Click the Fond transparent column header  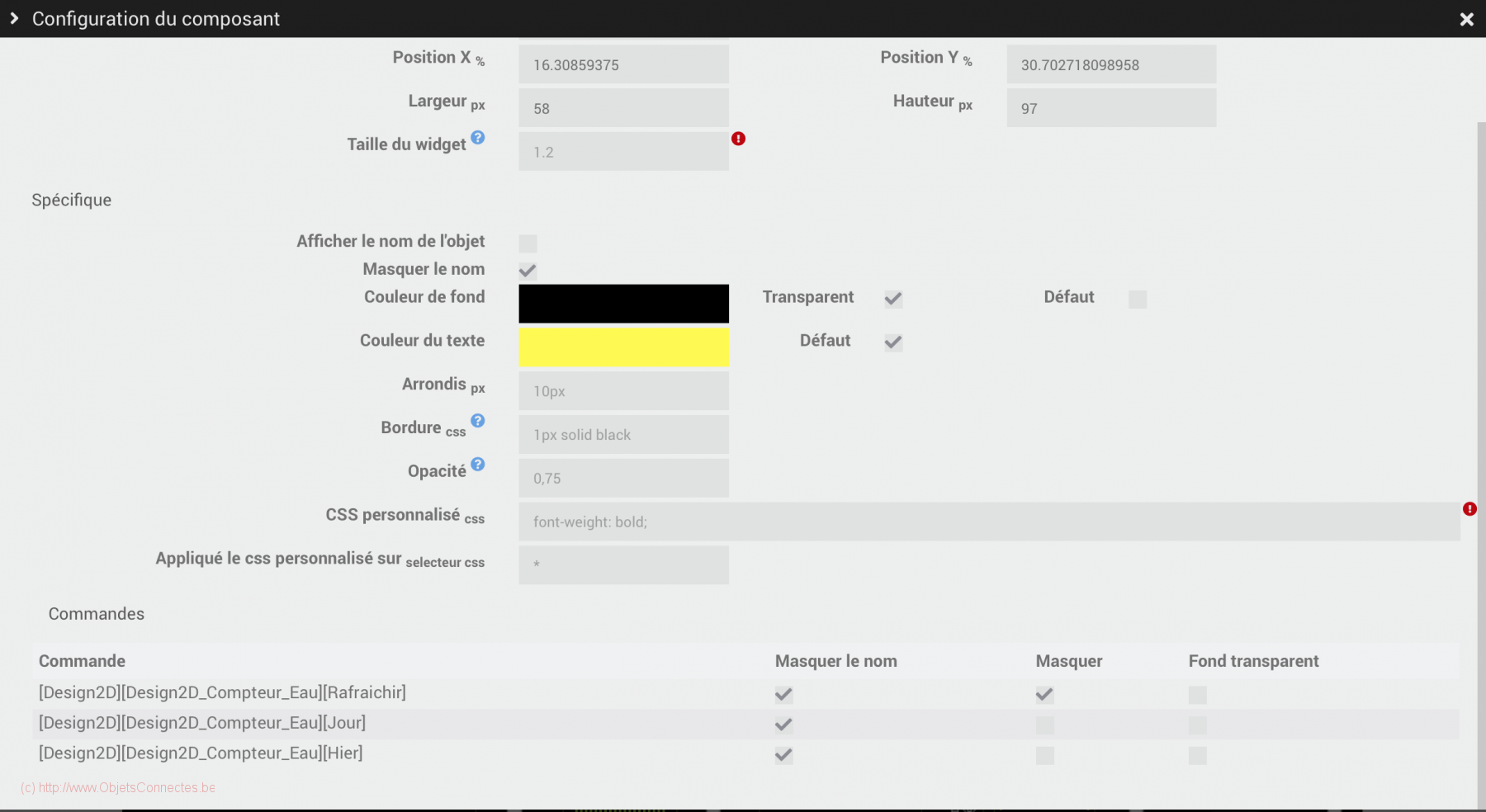coord(1253,661)
